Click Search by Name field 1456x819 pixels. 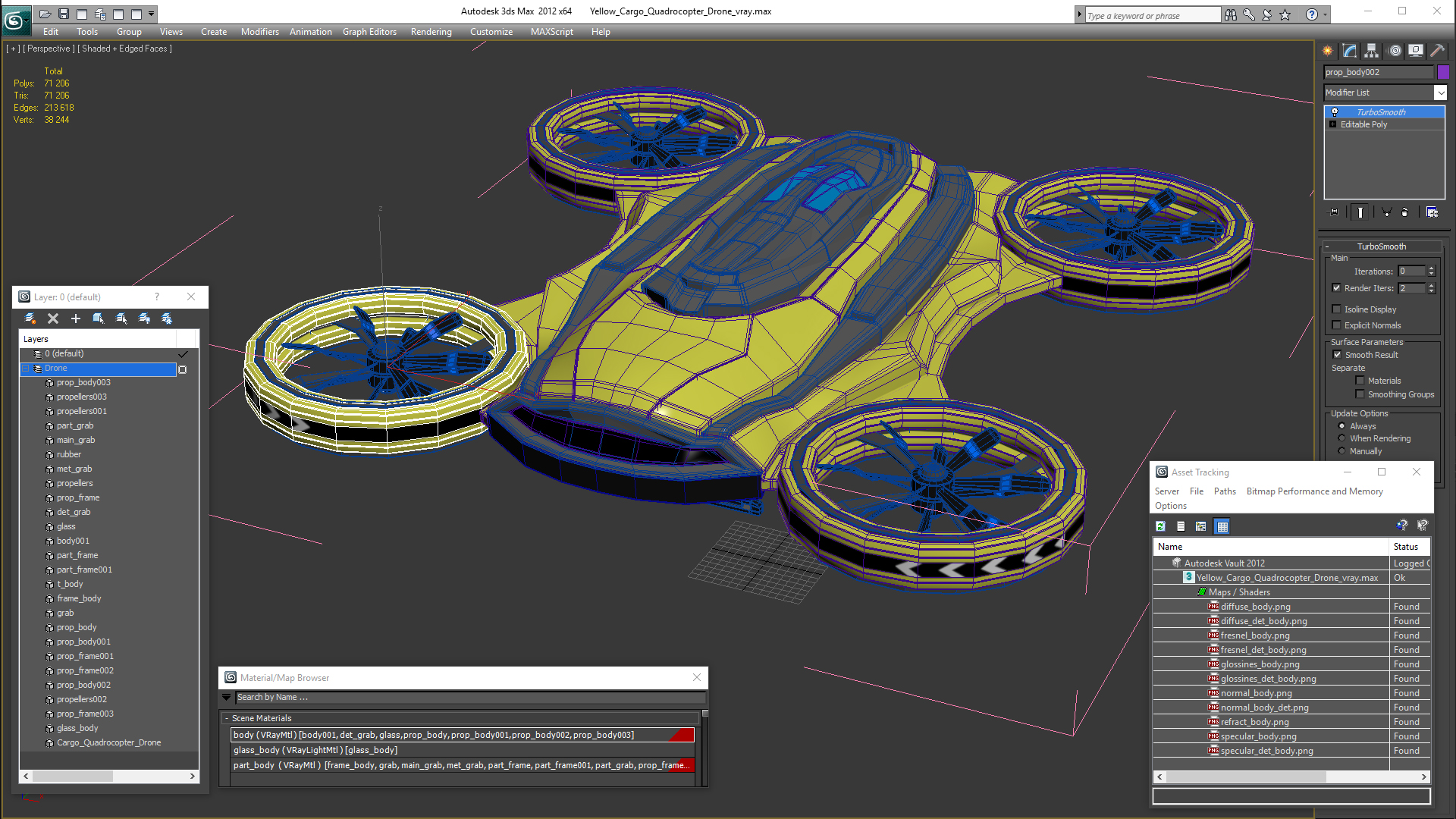click(470, 698)
